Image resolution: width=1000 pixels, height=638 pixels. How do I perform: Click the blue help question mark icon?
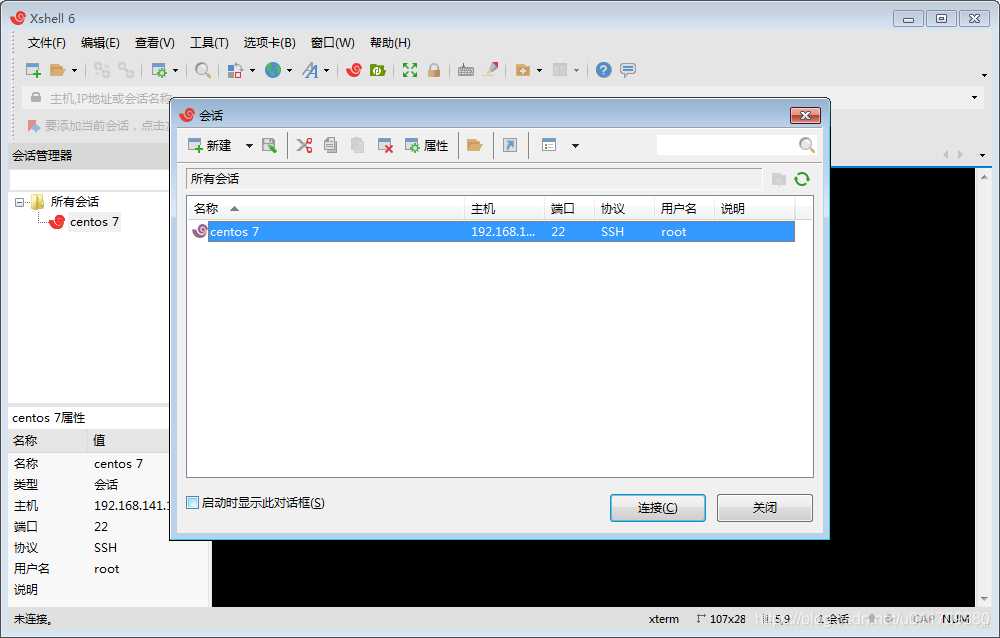603,70
